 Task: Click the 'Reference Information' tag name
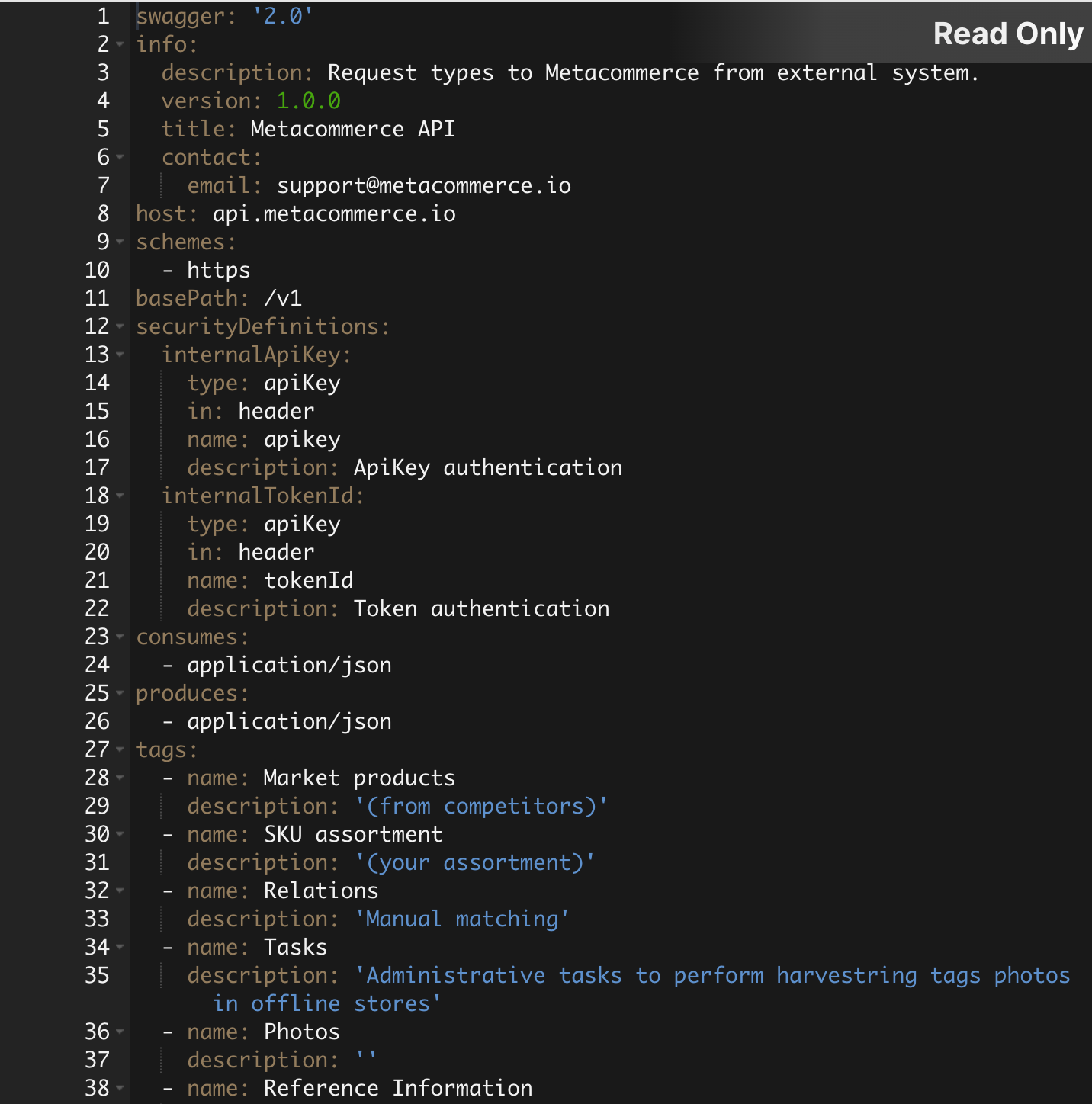click(398, 1088)
